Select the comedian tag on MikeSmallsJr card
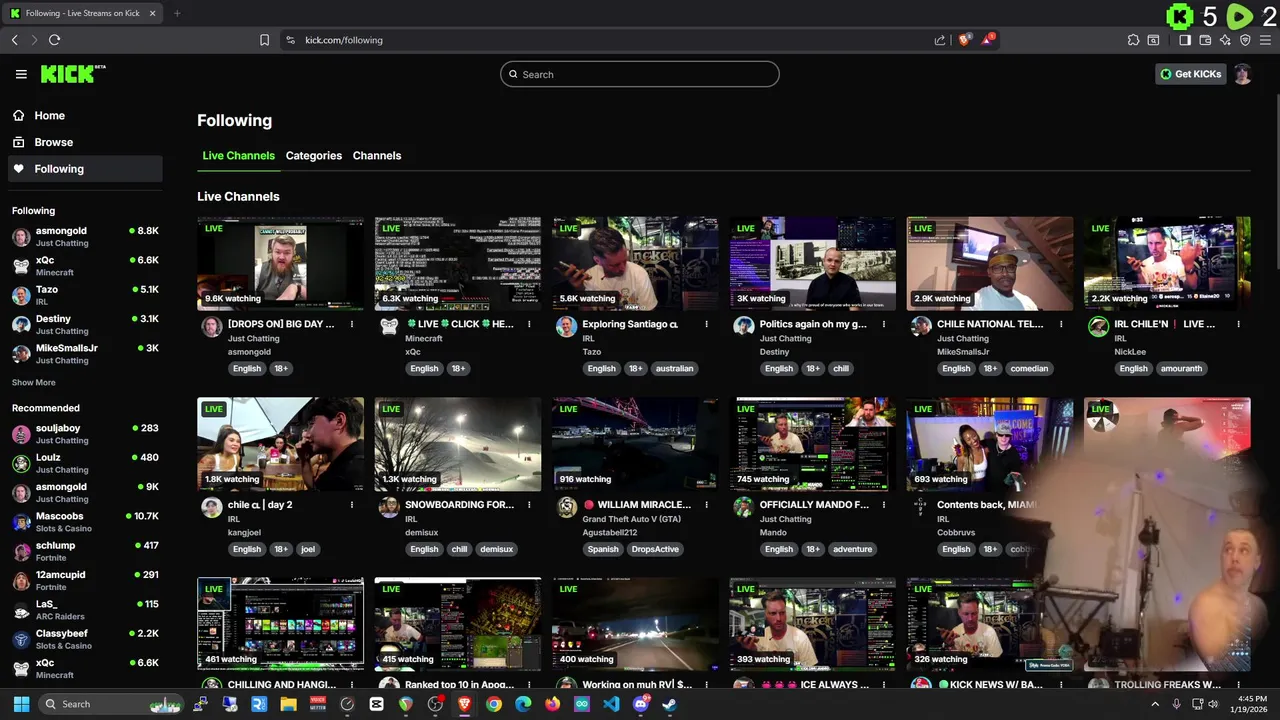1280x720 pixels. click(1029, 368)
